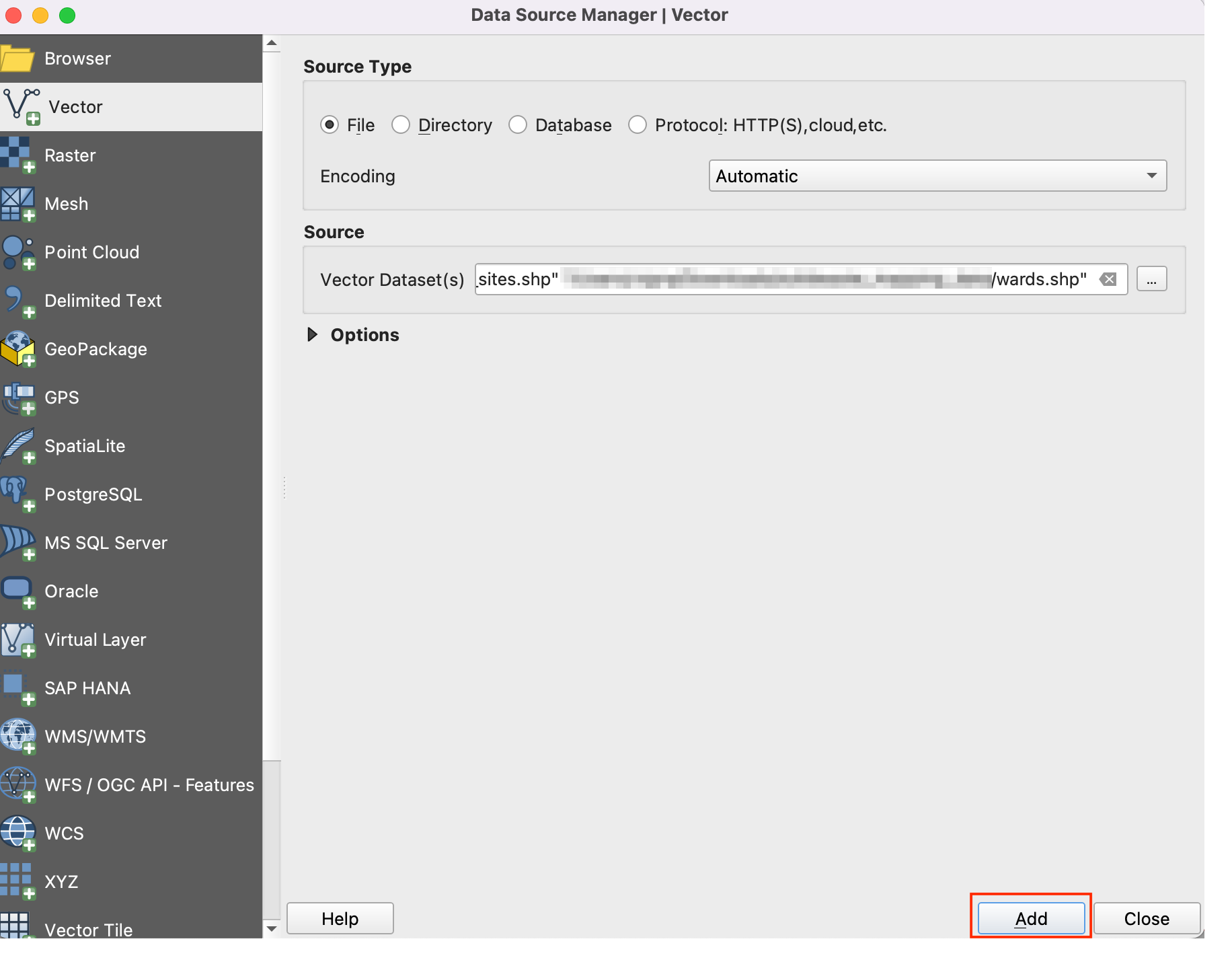
Task: Click the Close button
Action: coord(1147,918)
